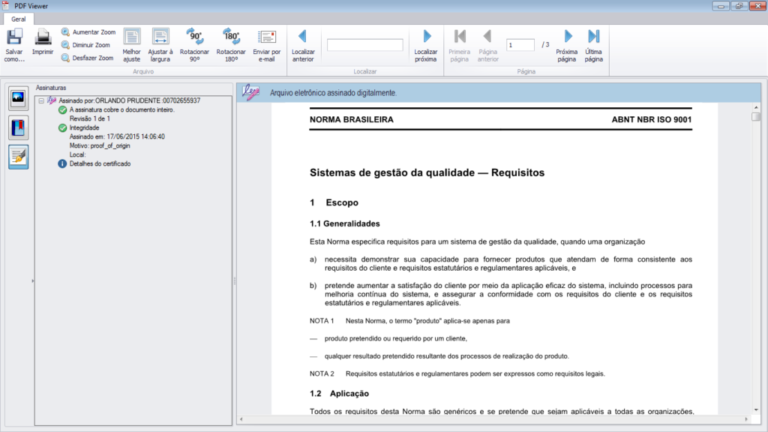
Task: Open the signatures panel in sidebar
Action: click(18, 156)
